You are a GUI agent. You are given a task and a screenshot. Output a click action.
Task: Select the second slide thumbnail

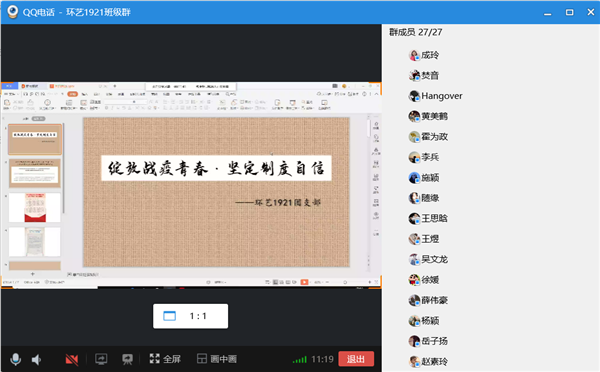(35, 173)
